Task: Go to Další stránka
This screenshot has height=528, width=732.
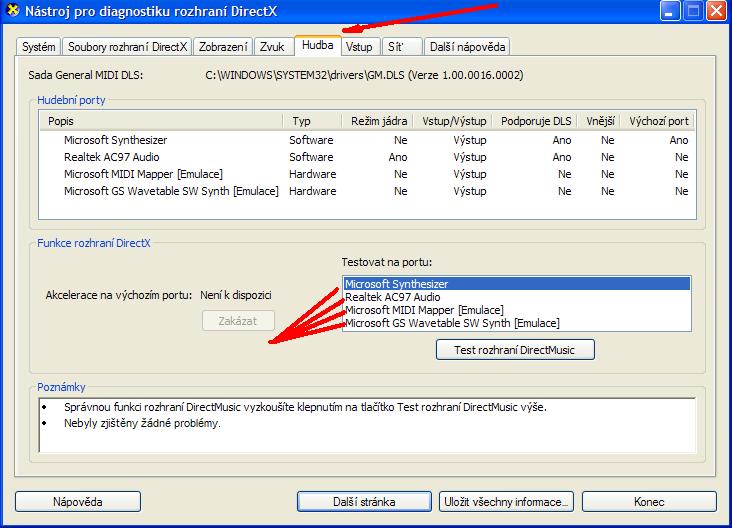Action: coord(366,501)
